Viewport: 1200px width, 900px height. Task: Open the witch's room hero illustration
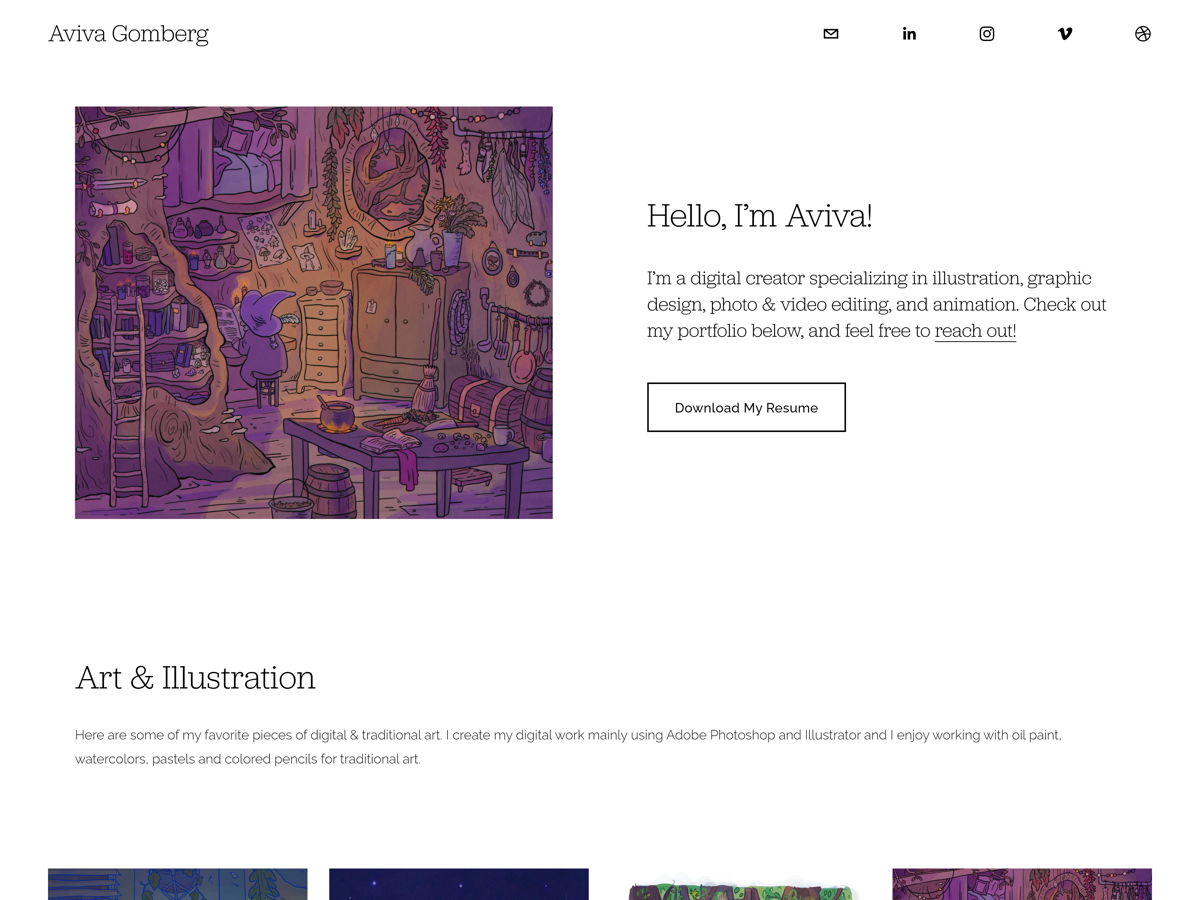[x=314, y=312]
